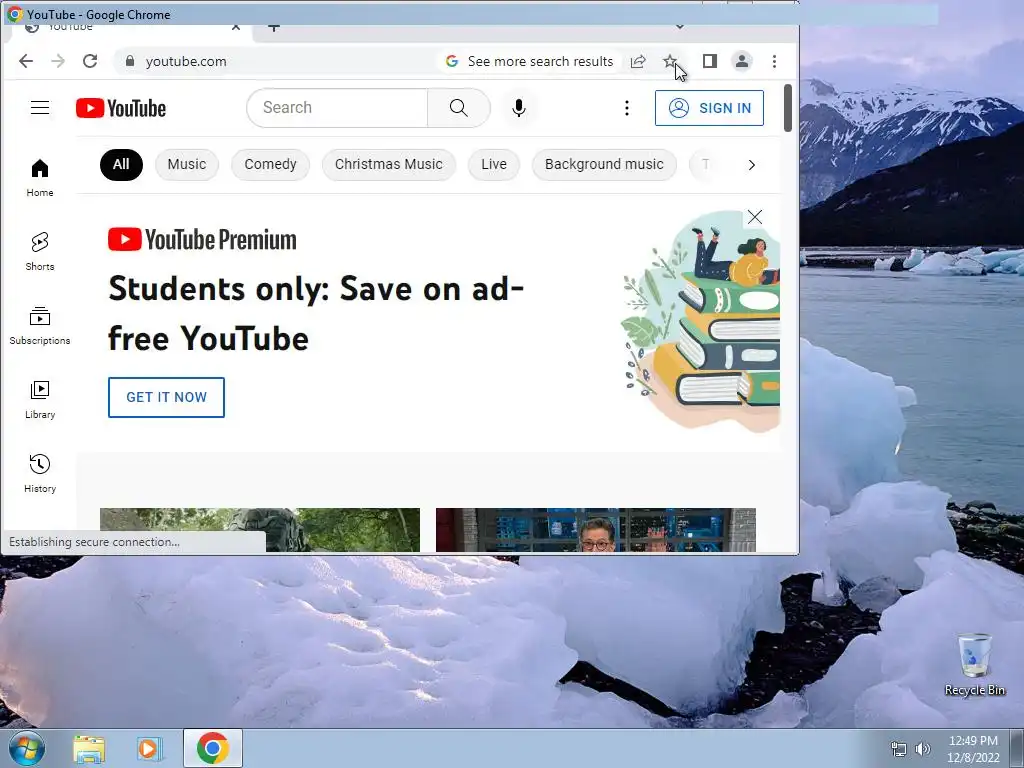Click the YouTube Premium logo in banner

click(202, 240)
